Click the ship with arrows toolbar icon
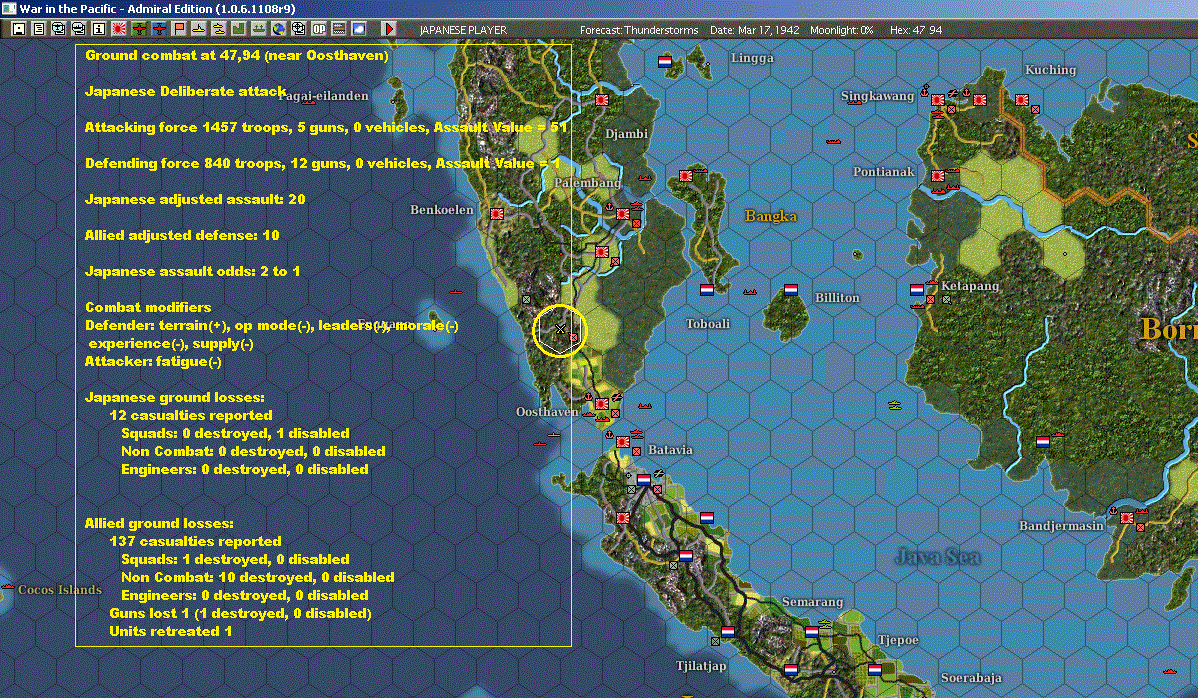Image resolution: width=1198 pixels, height=698 pixels. [x=258, y=29]
